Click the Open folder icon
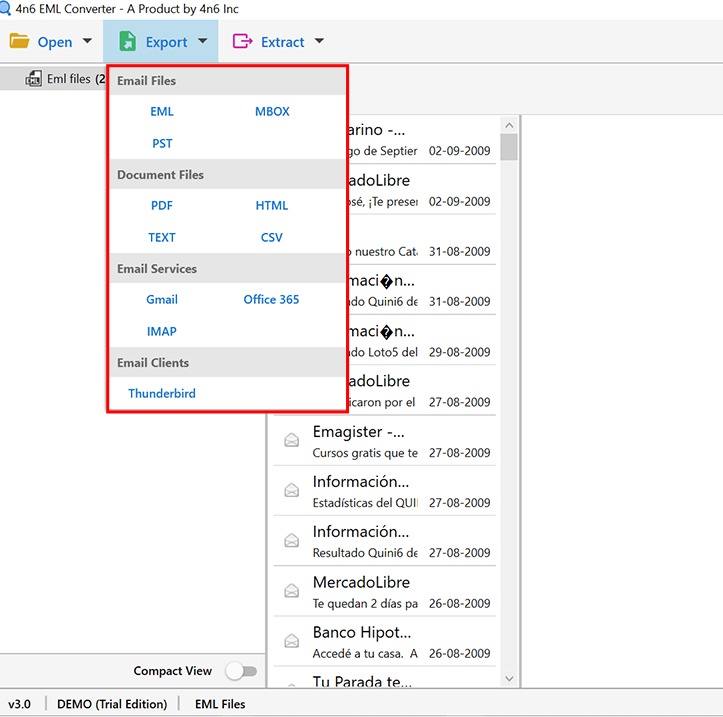Screen dimensions: 723x717 (x=19, y=41)
